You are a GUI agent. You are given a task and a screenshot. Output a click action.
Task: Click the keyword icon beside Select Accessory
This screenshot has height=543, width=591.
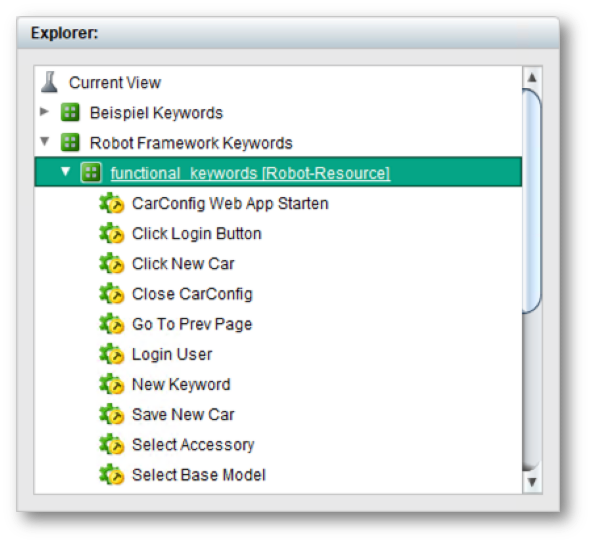112,444
